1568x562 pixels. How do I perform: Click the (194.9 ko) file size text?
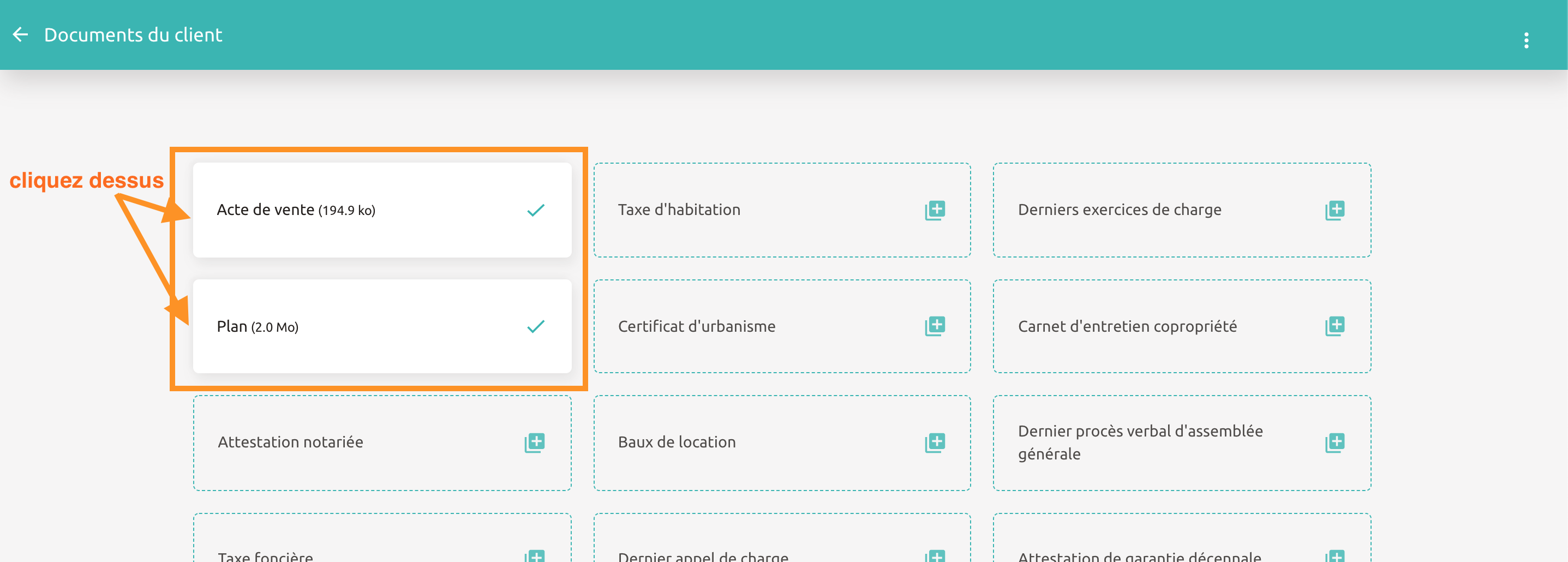346,211
